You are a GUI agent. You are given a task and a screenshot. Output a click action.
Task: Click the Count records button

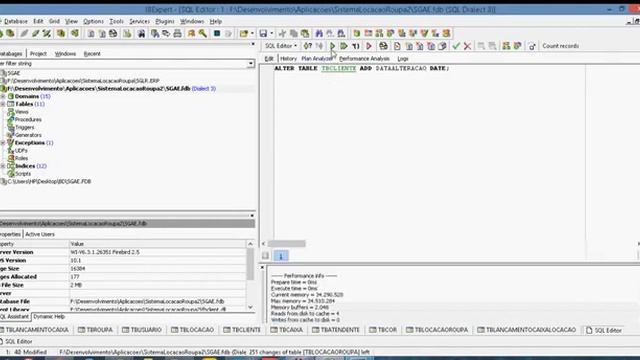[560, 46]
